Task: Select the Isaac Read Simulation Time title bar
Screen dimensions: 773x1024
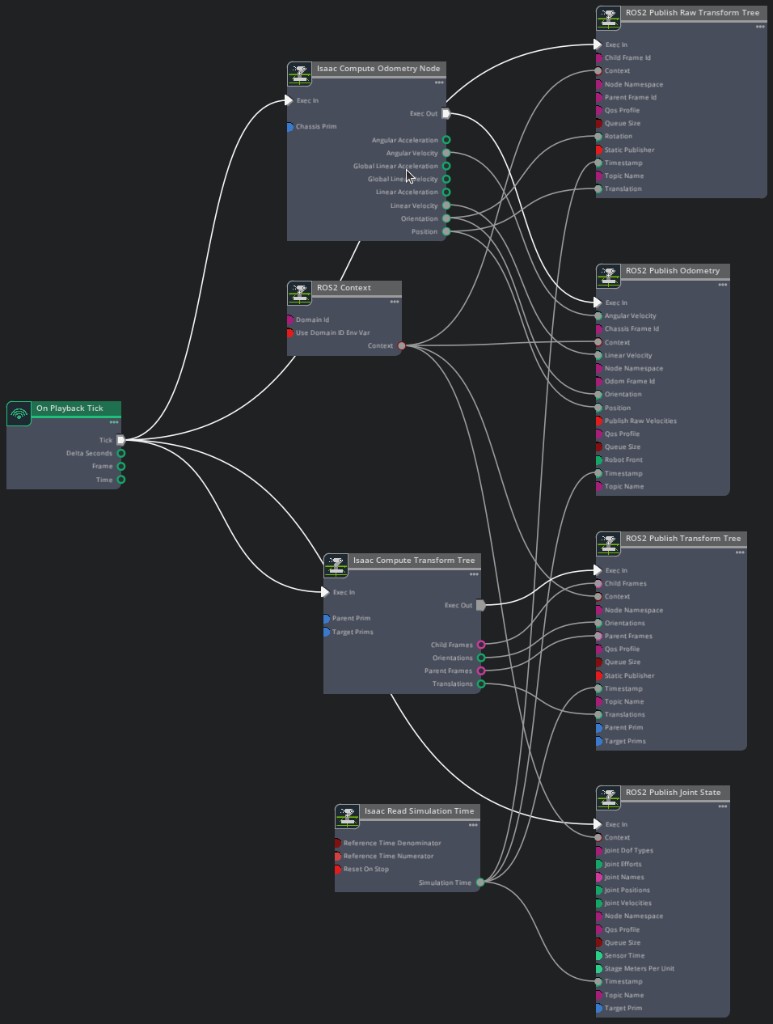Action: pyautogui.click(x=419, y=810)
